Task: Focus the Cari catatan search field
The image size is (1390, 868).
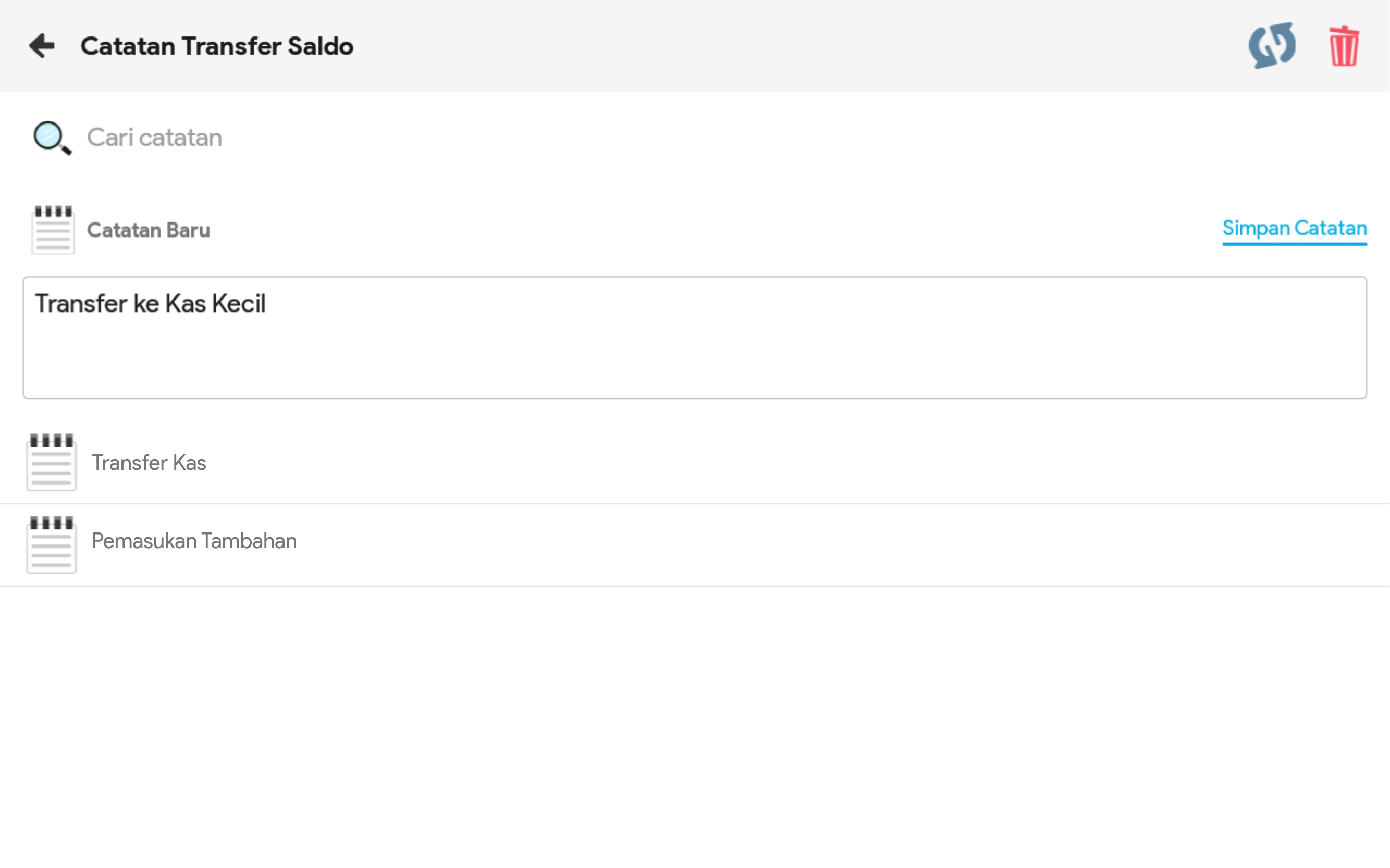Action: tap(459, 138)
